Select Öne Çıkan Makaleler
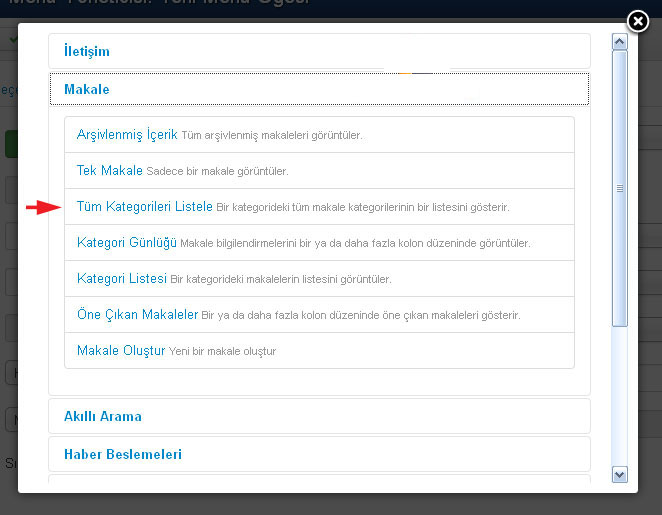Image resolution: width=662 pixels, height=515 pixels. pos(137,314)
